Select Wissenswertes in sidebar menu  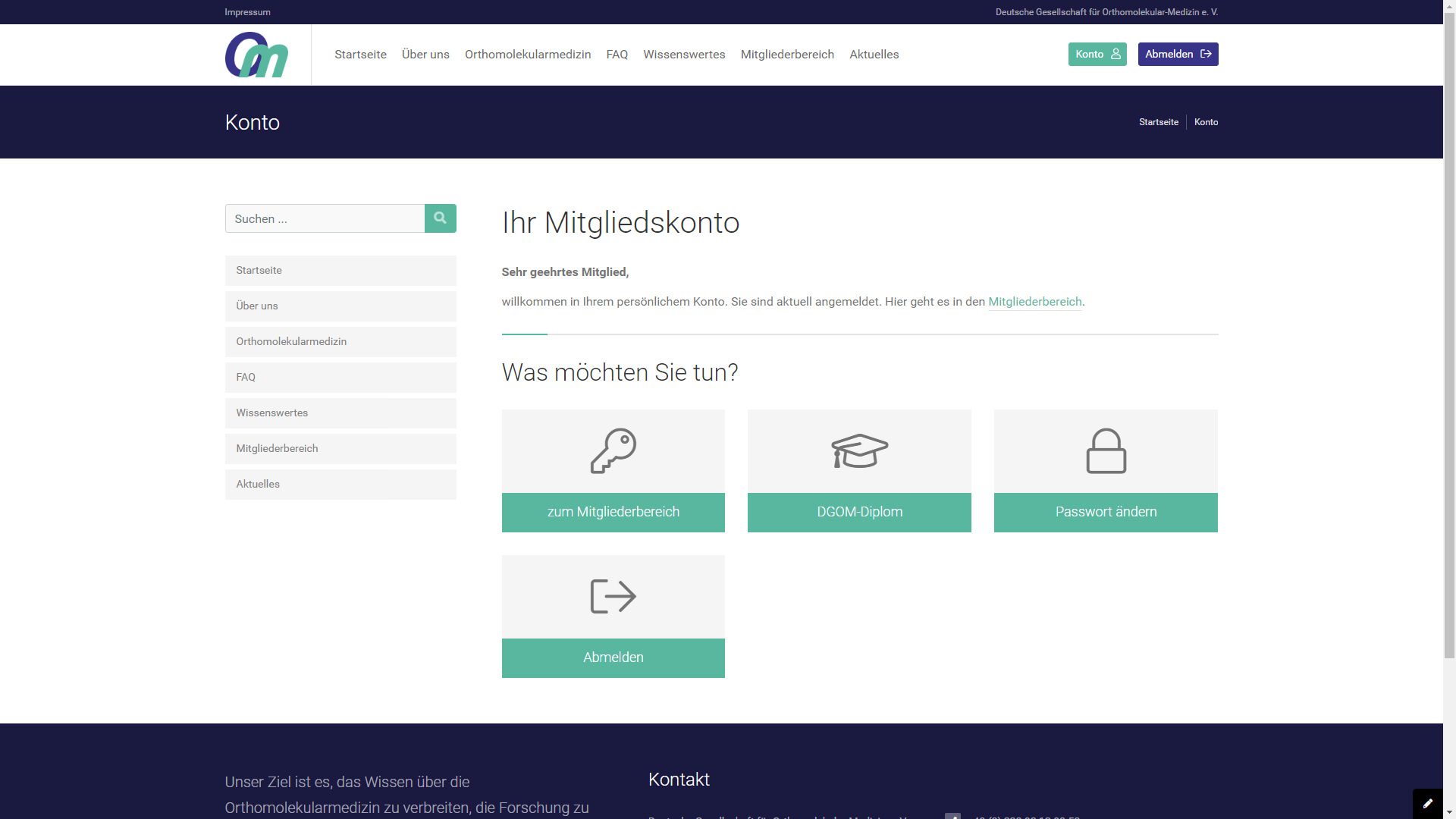tap(340, 413)
